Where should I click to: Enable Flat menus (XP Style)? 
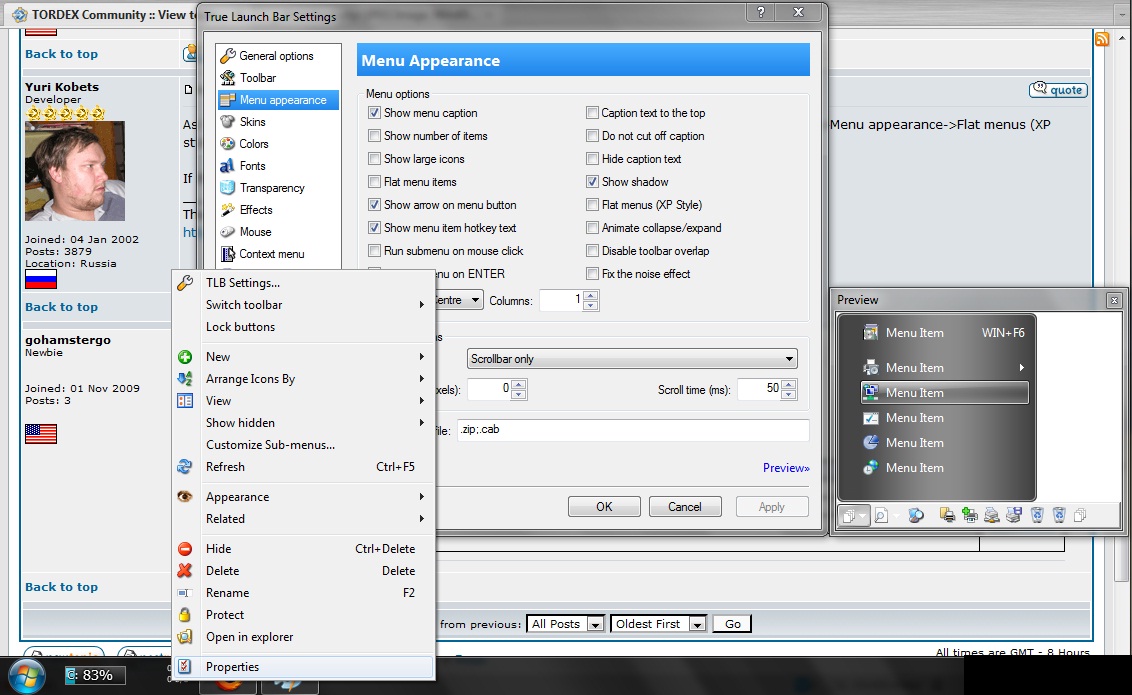[592, 205]
